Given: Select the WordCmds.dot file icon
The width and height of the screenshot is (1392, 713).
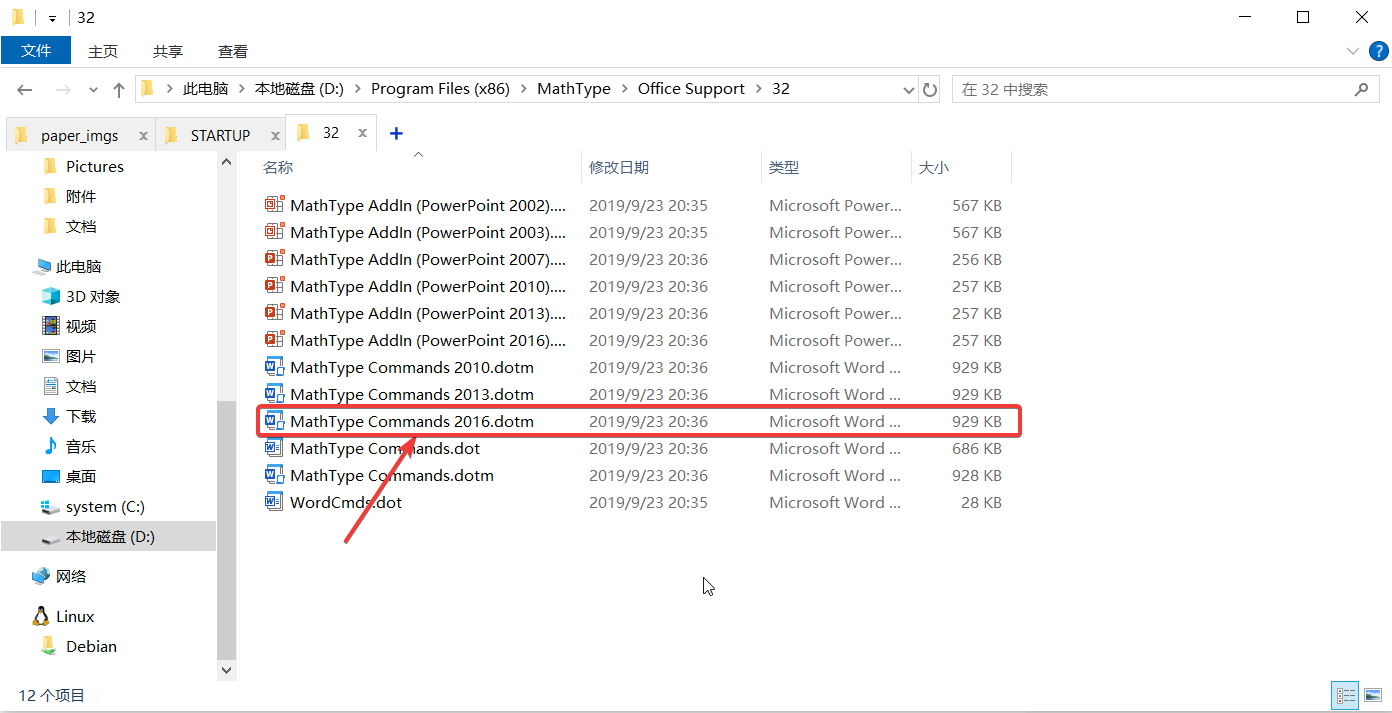Looking at the screenshot, I should tap(275, 502).
